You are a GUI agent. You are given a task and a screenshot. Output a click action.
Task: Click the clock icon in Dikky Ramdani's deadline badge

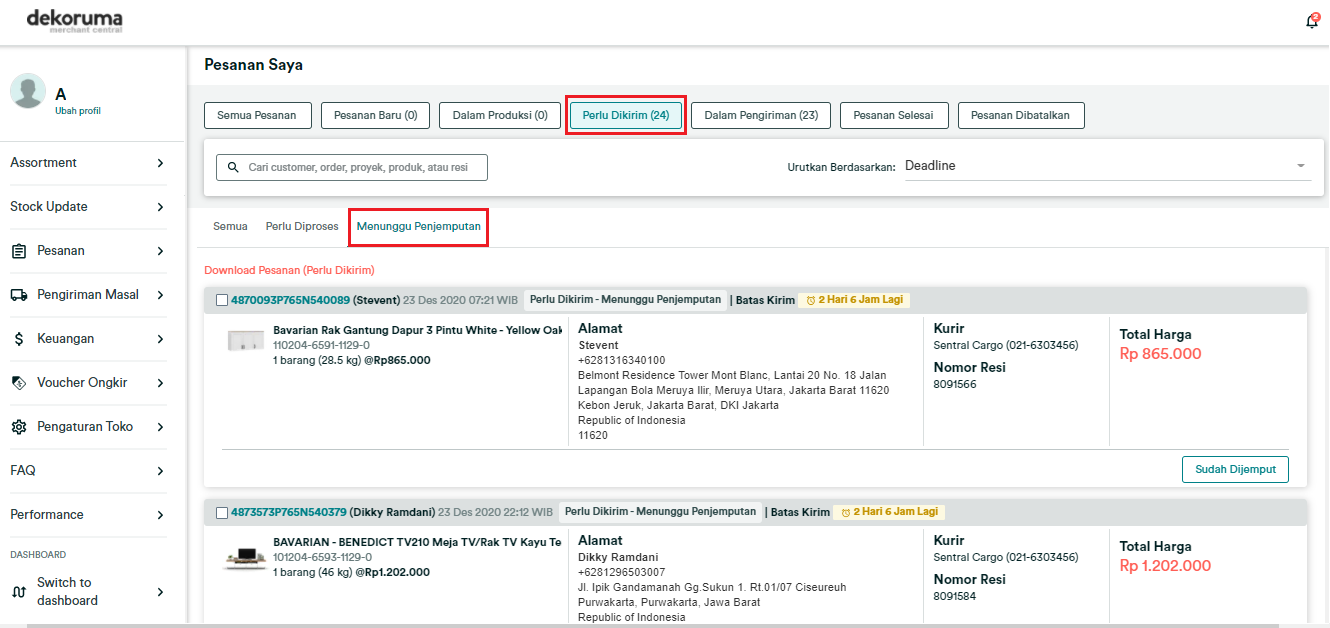[x=845, y=512]
